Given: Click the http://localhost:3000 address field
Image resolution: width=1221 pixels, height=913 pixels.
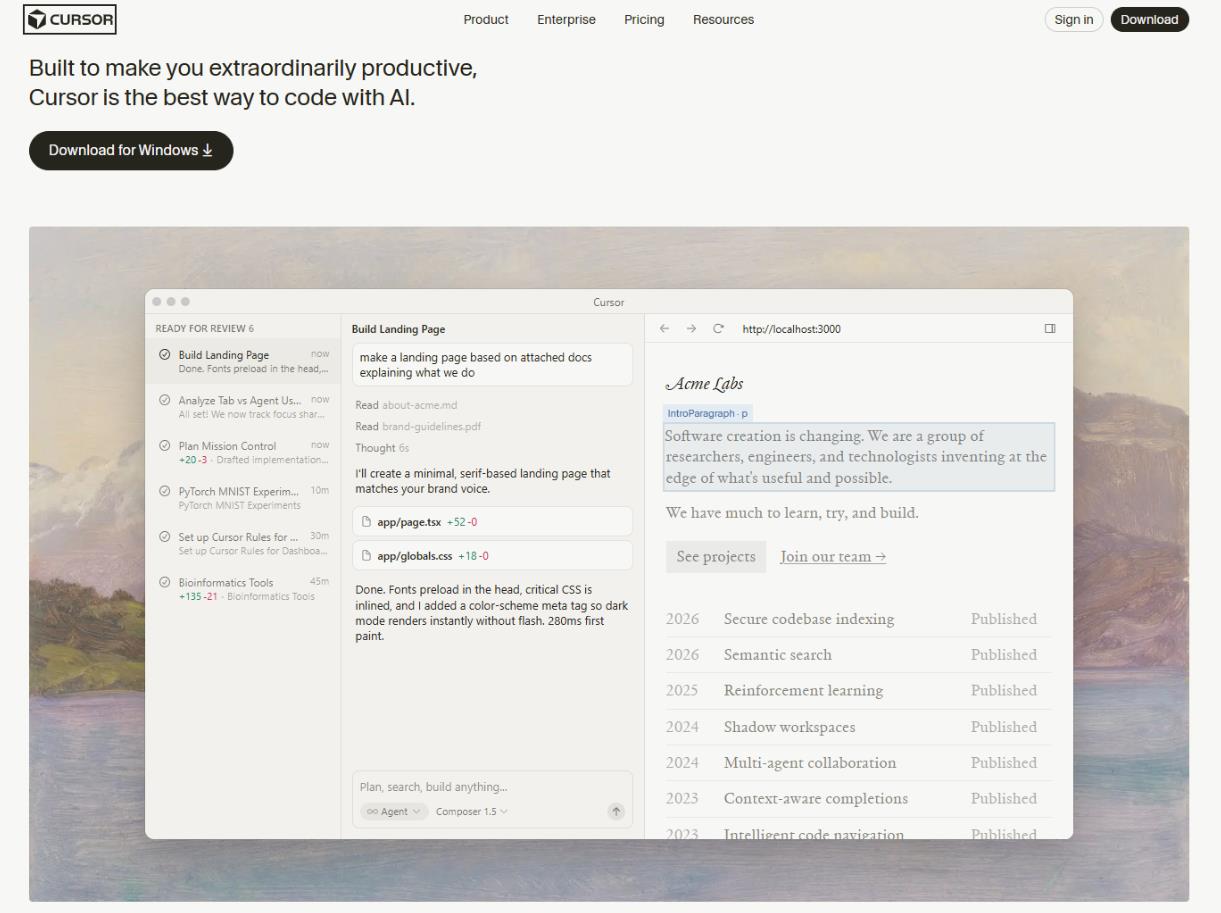Looking at the screenshot, I should point(791,329).
